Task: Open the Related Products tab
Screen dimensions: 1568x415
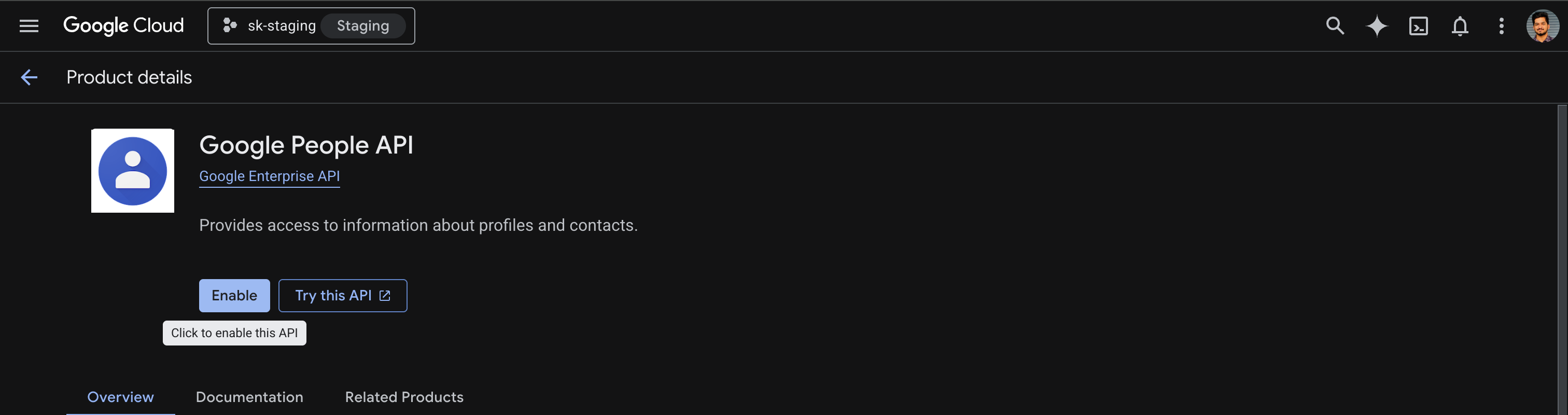Action: point(404,397)
